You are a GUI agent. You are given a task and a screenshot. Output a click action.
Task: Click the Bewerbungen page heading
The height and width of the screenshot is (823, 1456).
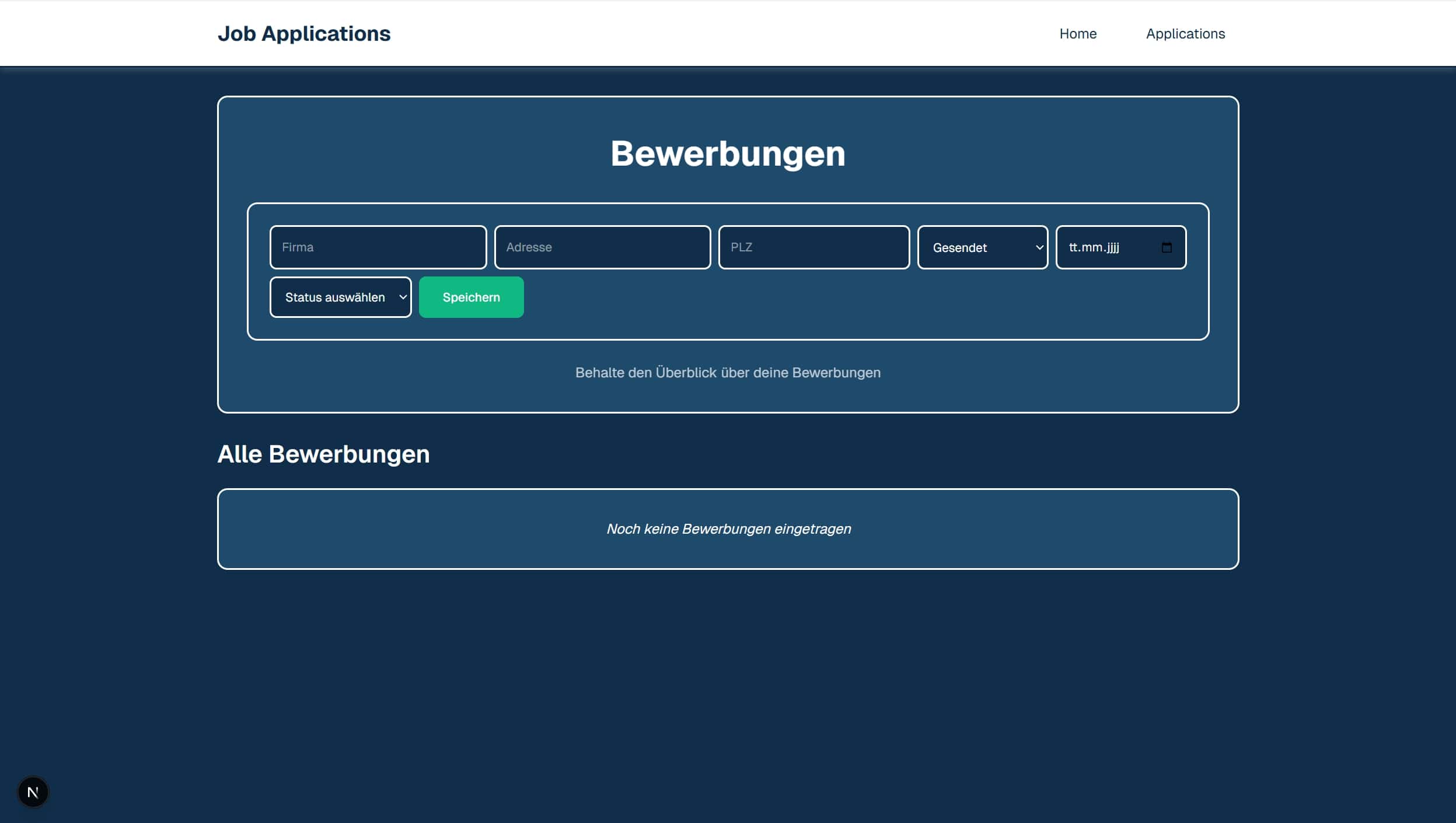pos(728,153)
